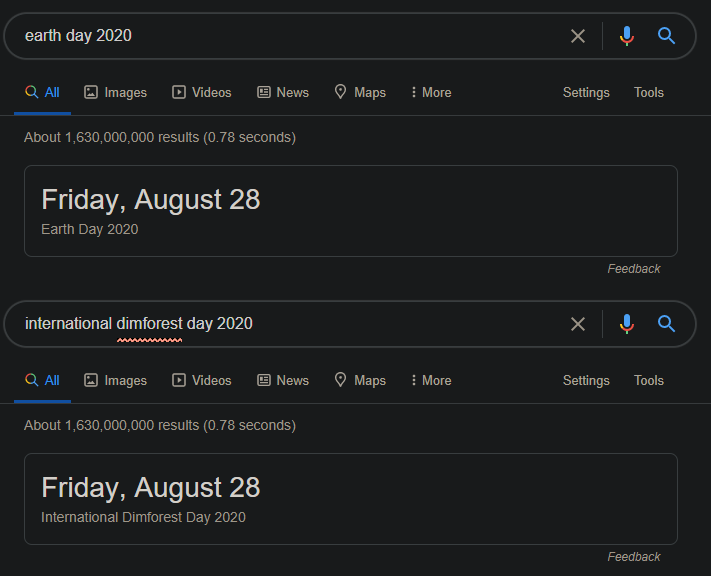Image resolution: width=711 pixels, height=576 pixels.
Task: Open Videos tab under dimforest day search
Action: 202,381
